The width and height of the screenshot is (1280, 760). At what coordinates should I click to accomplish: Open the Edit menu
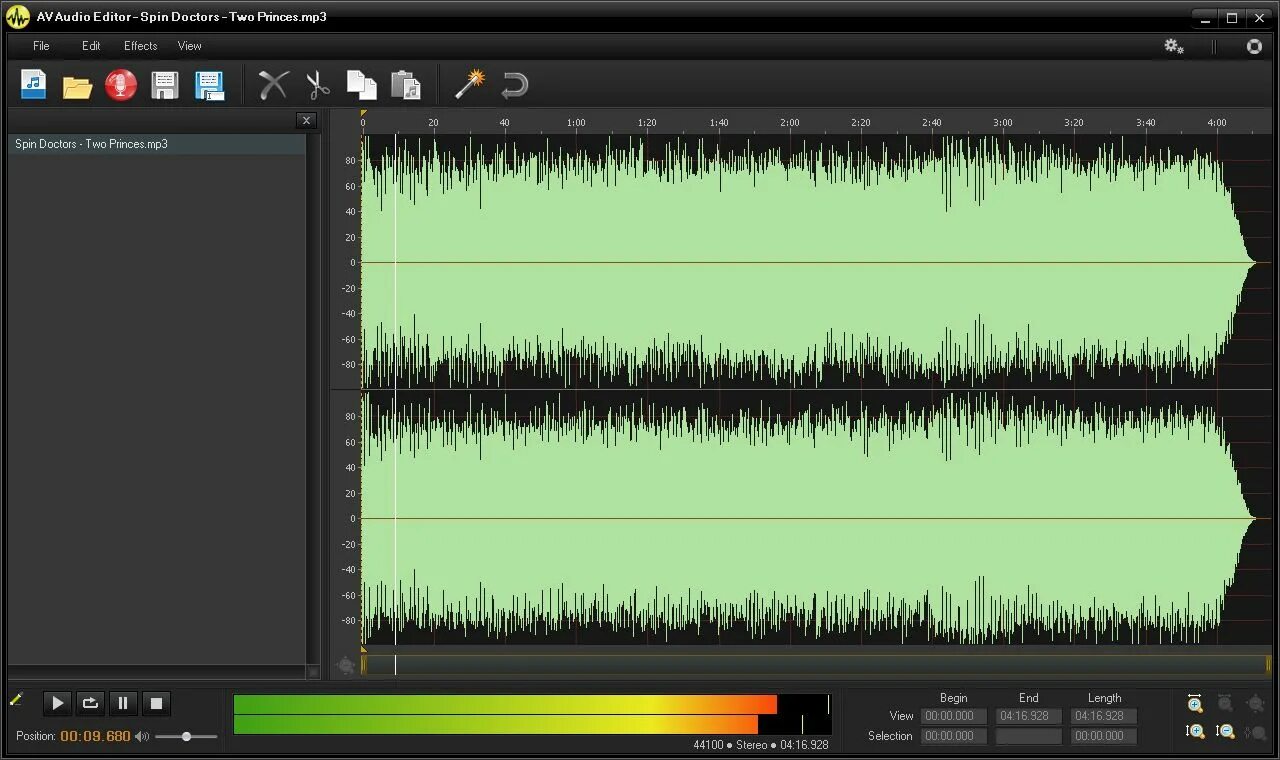[x=91, y=46]
